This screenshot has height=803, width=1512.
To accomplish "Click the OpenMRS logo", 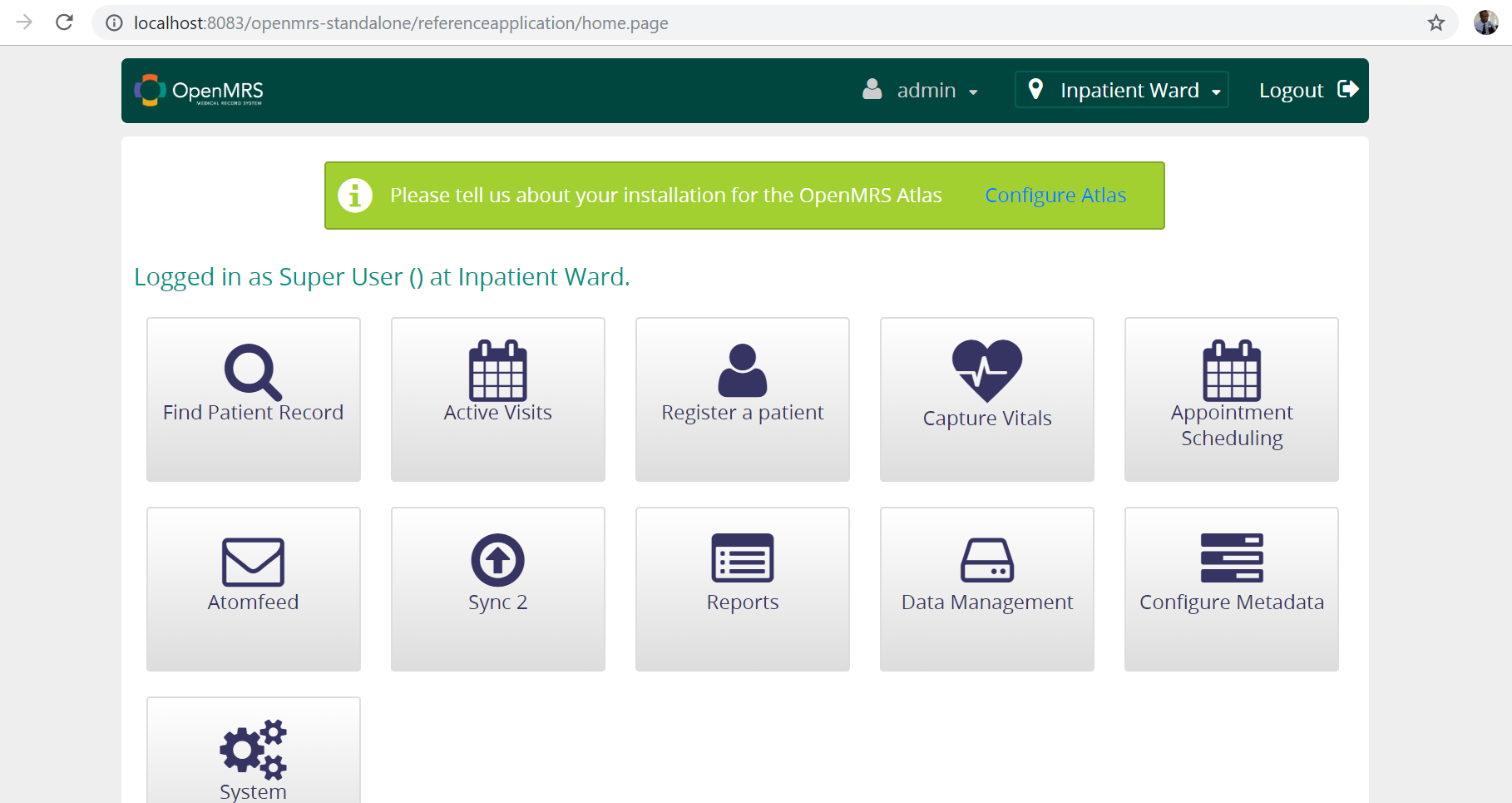I will 200,91.
